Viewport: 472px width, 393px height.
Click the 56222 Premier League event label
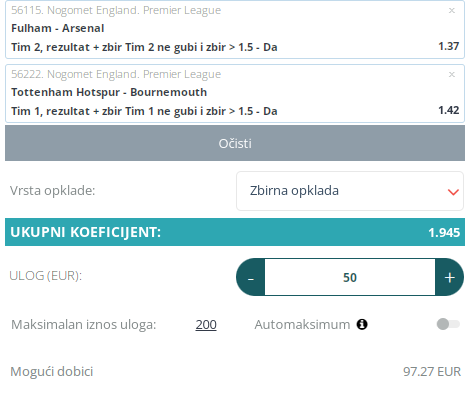point(116,74)
